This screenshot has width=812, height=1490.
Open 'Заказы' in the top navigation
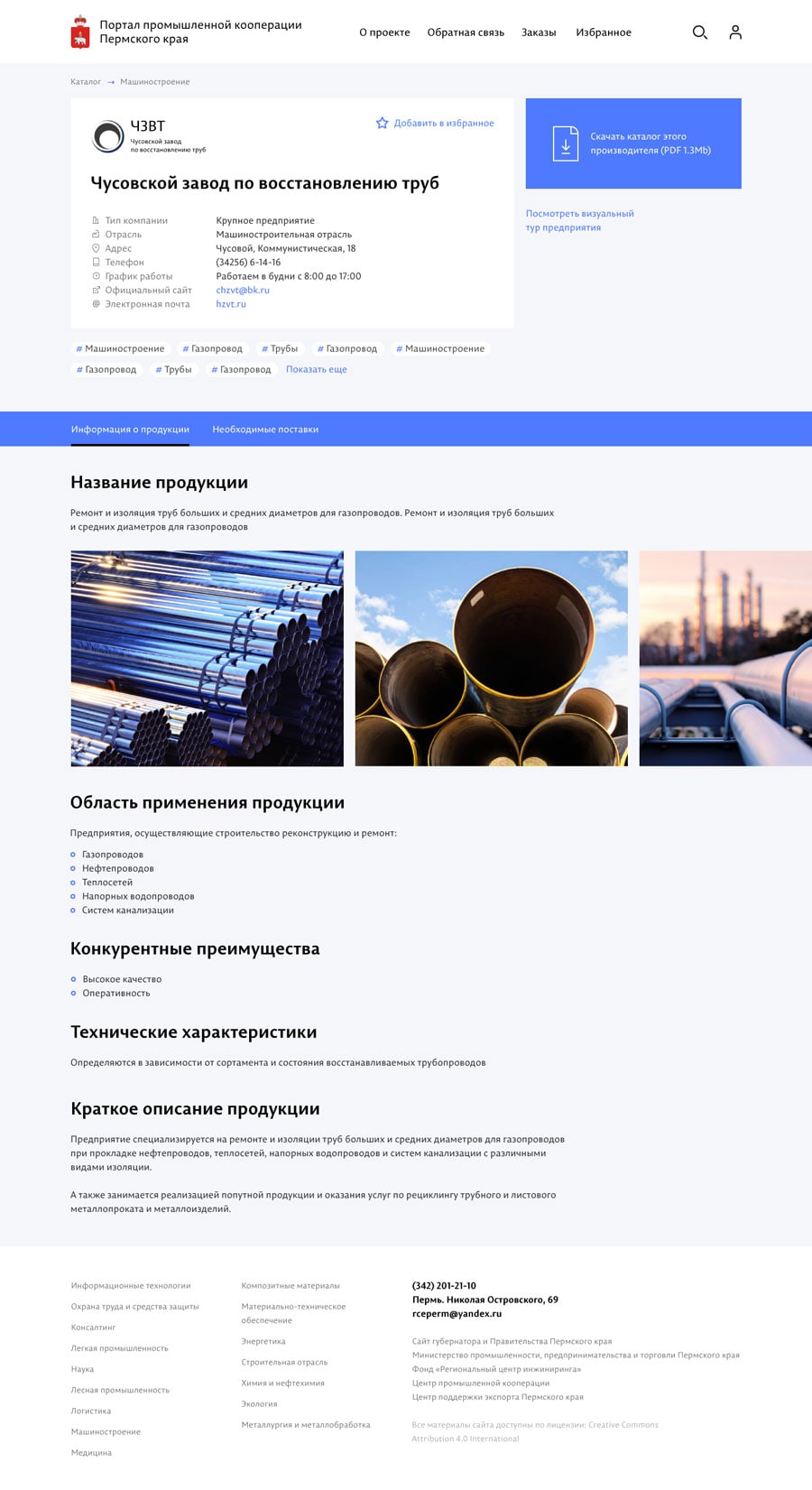point(539,32)
